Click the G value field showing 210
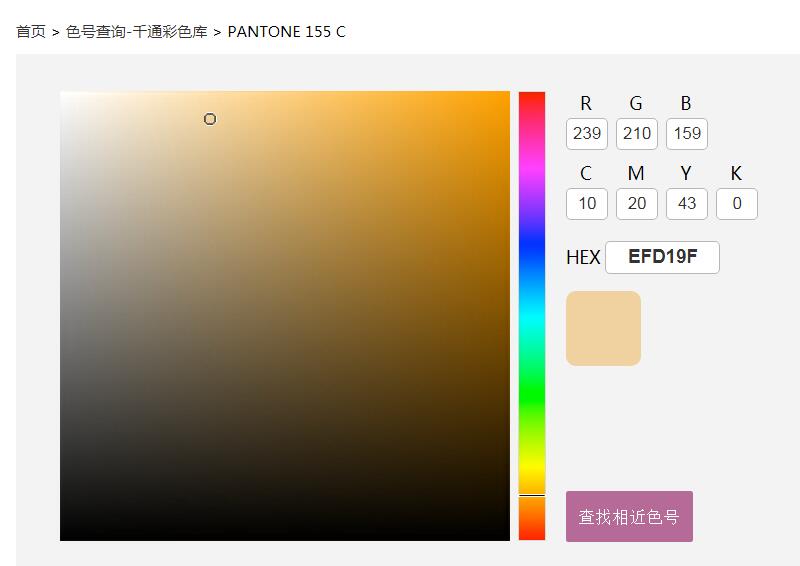The width and height of the screenshot is (800, 566). click(x=637, y=134)
